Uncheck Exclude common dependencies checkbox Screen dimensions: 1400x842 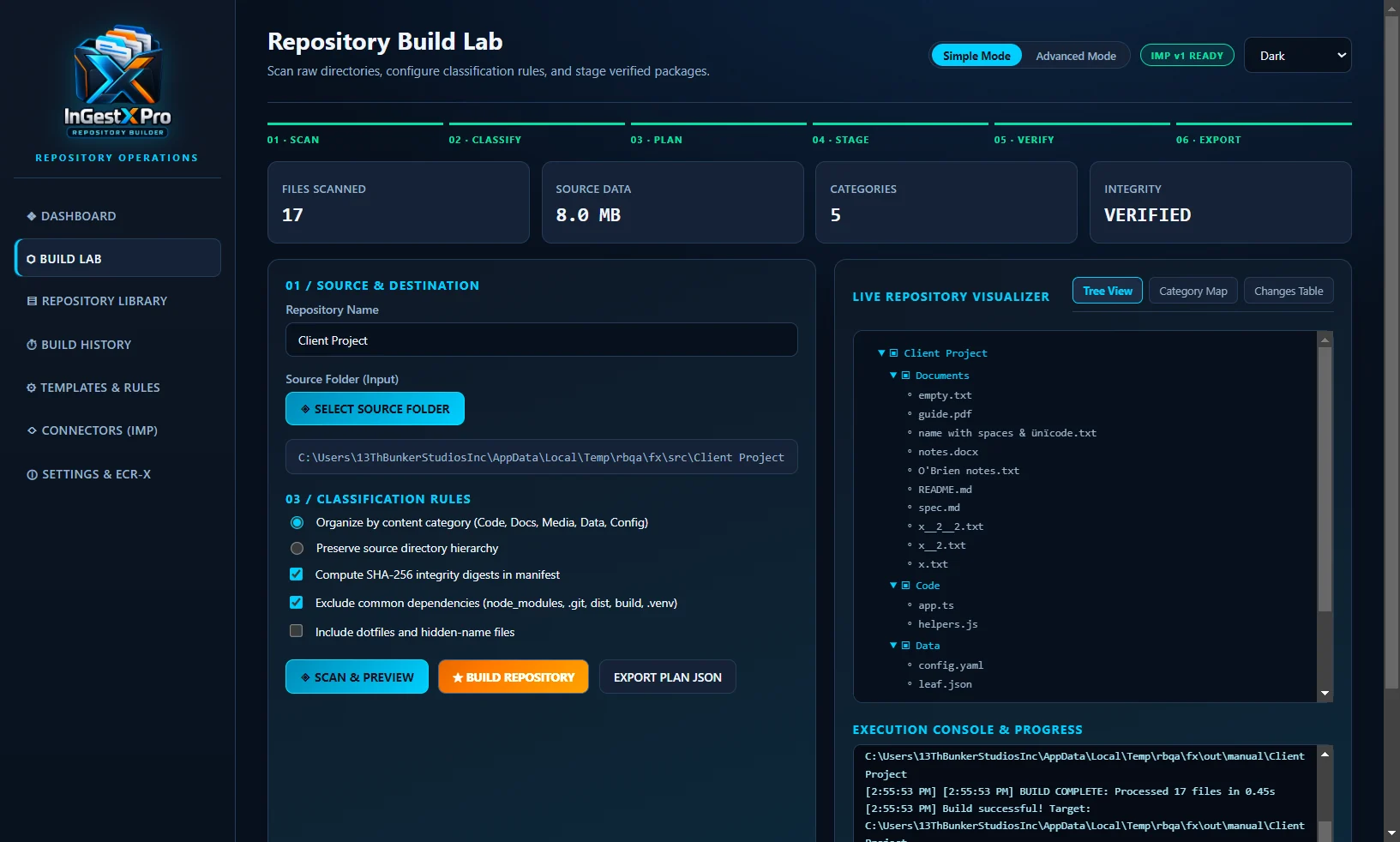point(296,603)
